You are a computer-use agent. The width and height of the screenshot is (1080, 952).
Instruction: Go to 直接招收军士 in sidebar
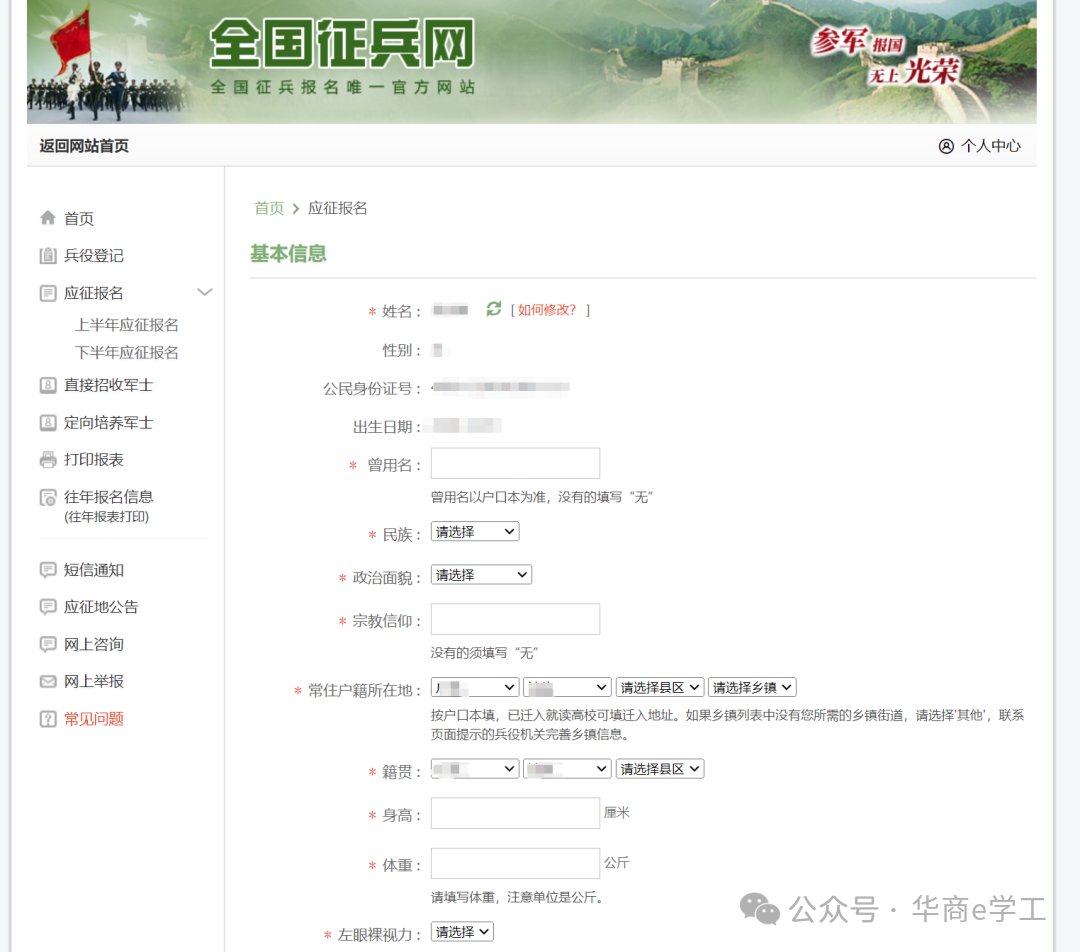(108, 385)
